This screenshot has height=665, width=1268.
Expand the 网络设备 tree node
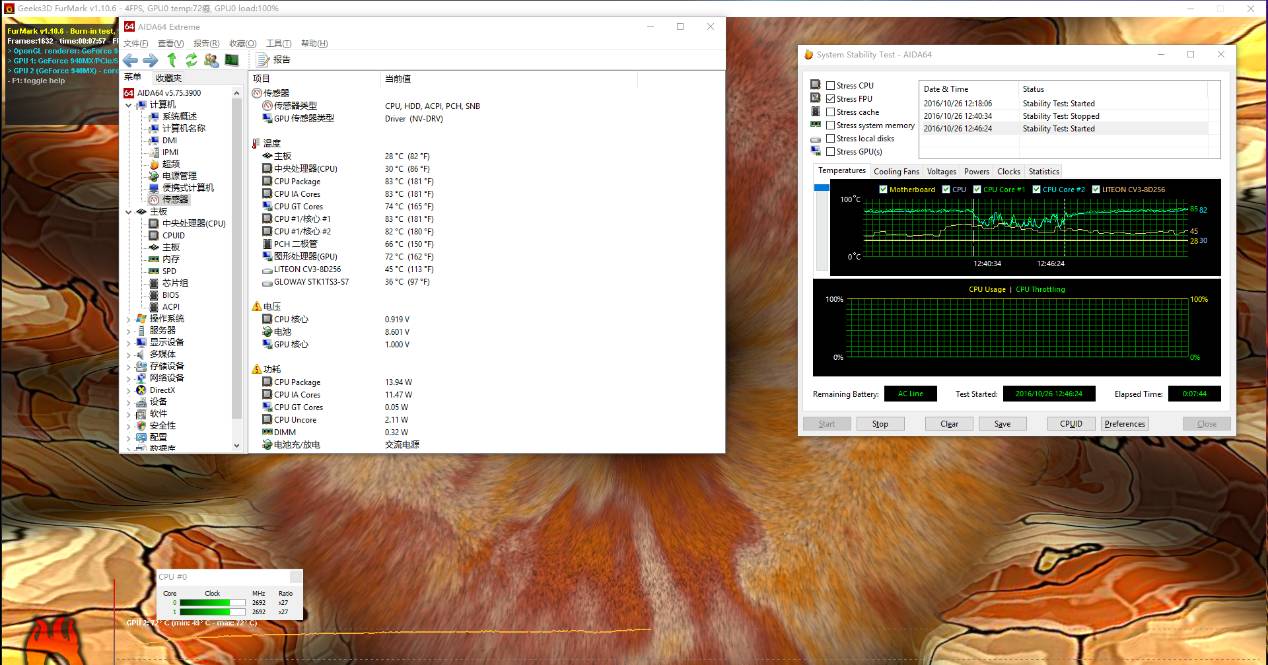click(x=128, y=378)
